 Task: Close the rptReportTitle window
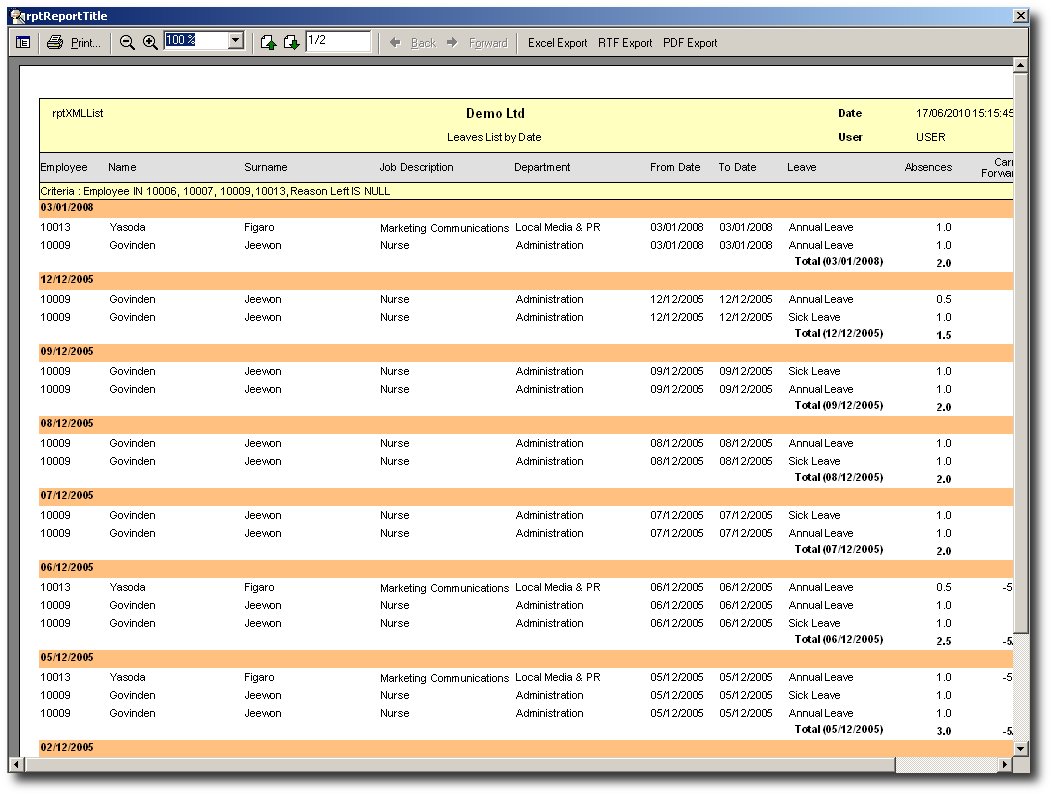(1020, 16)
